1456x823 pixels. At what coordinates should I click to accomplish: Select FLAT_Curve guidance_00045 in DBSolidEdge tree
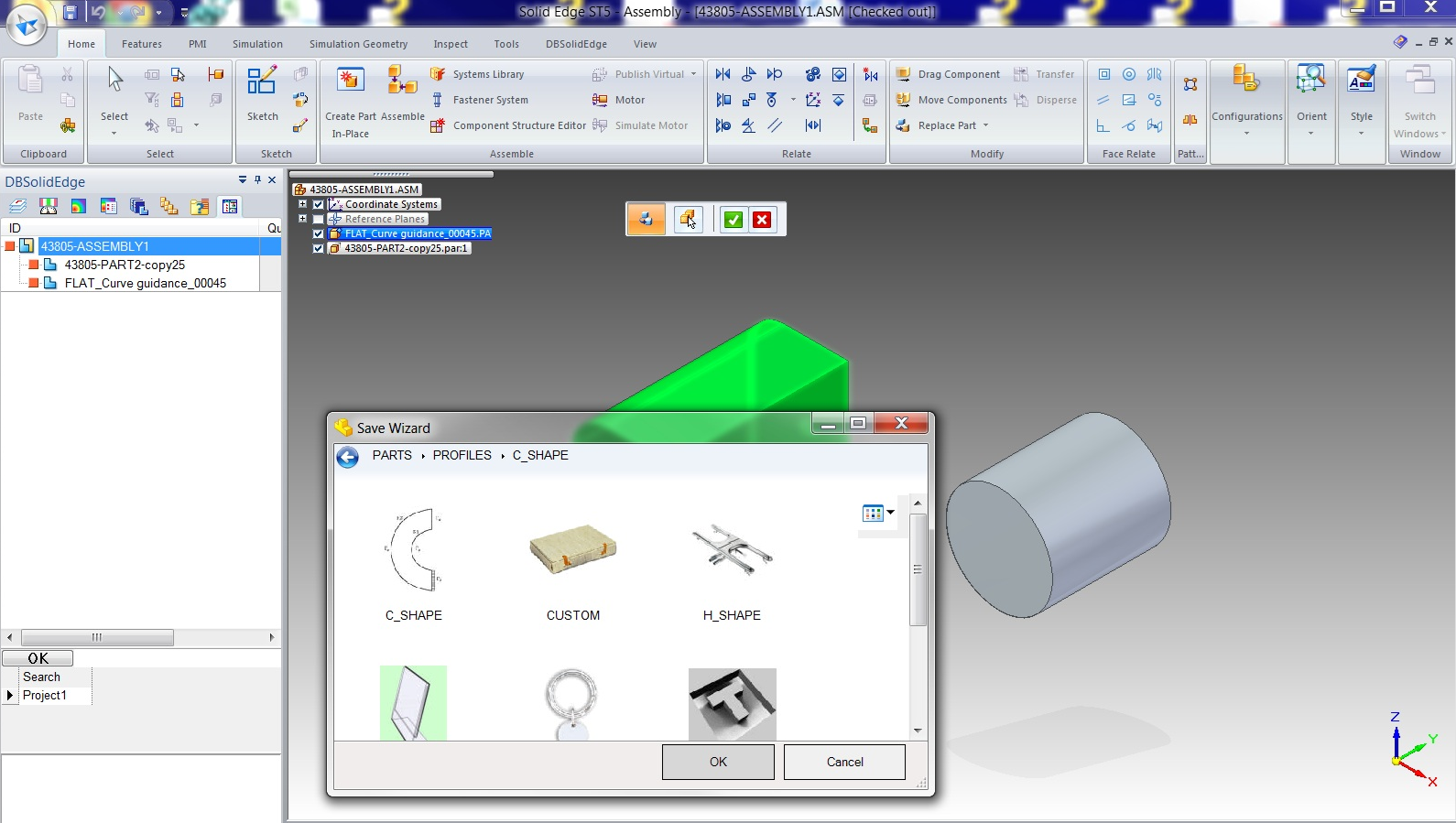pyautogui.click(x=146, y=283)
